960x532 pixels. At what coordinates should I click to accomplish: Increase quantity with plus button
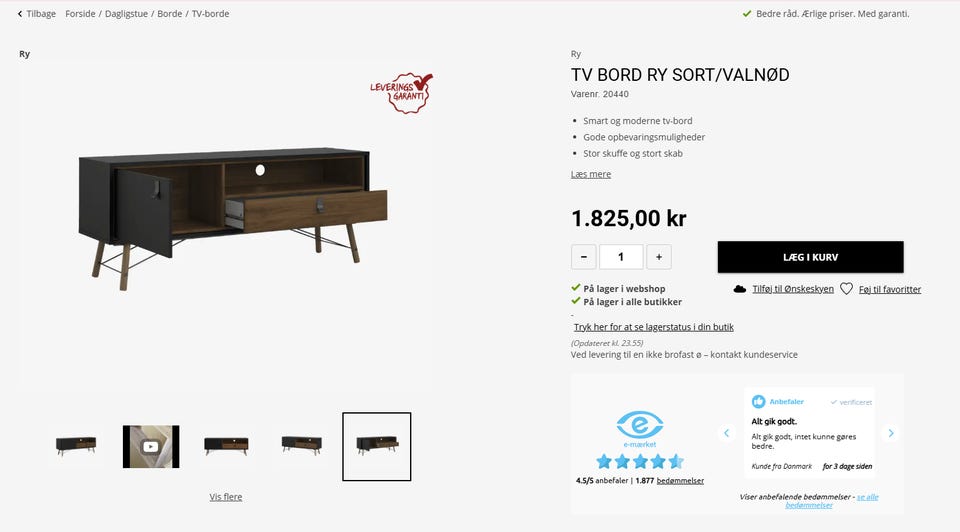(x=659, y=257)
